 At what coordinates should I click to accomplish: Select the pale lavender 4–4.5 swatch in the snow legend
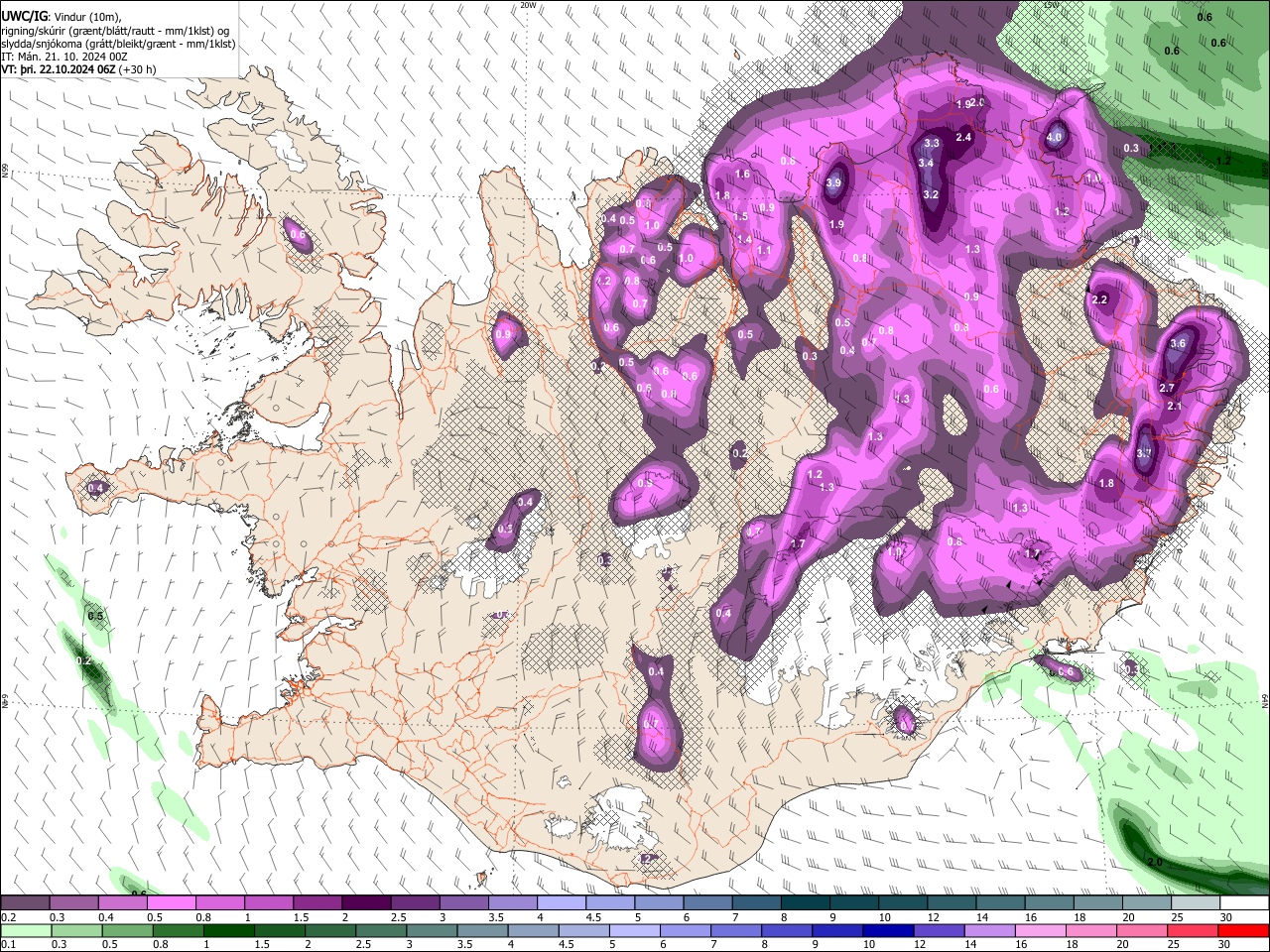[562, 902]
